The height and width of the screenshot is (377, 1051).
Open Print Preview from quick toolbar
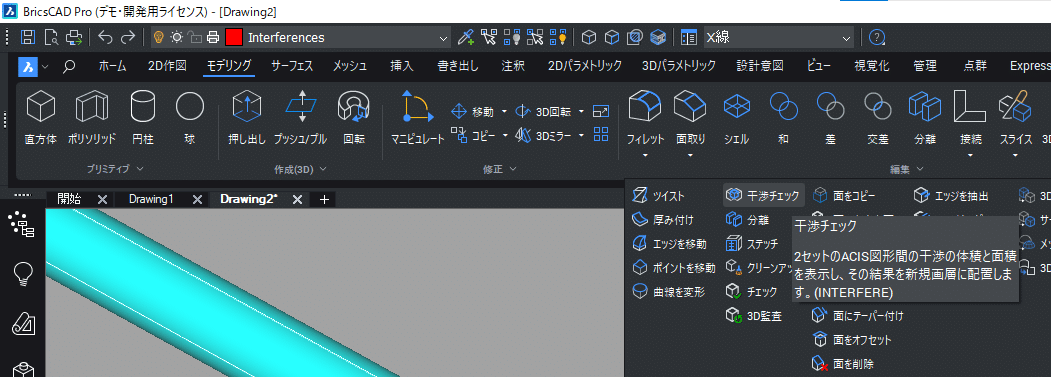point(51,38)
